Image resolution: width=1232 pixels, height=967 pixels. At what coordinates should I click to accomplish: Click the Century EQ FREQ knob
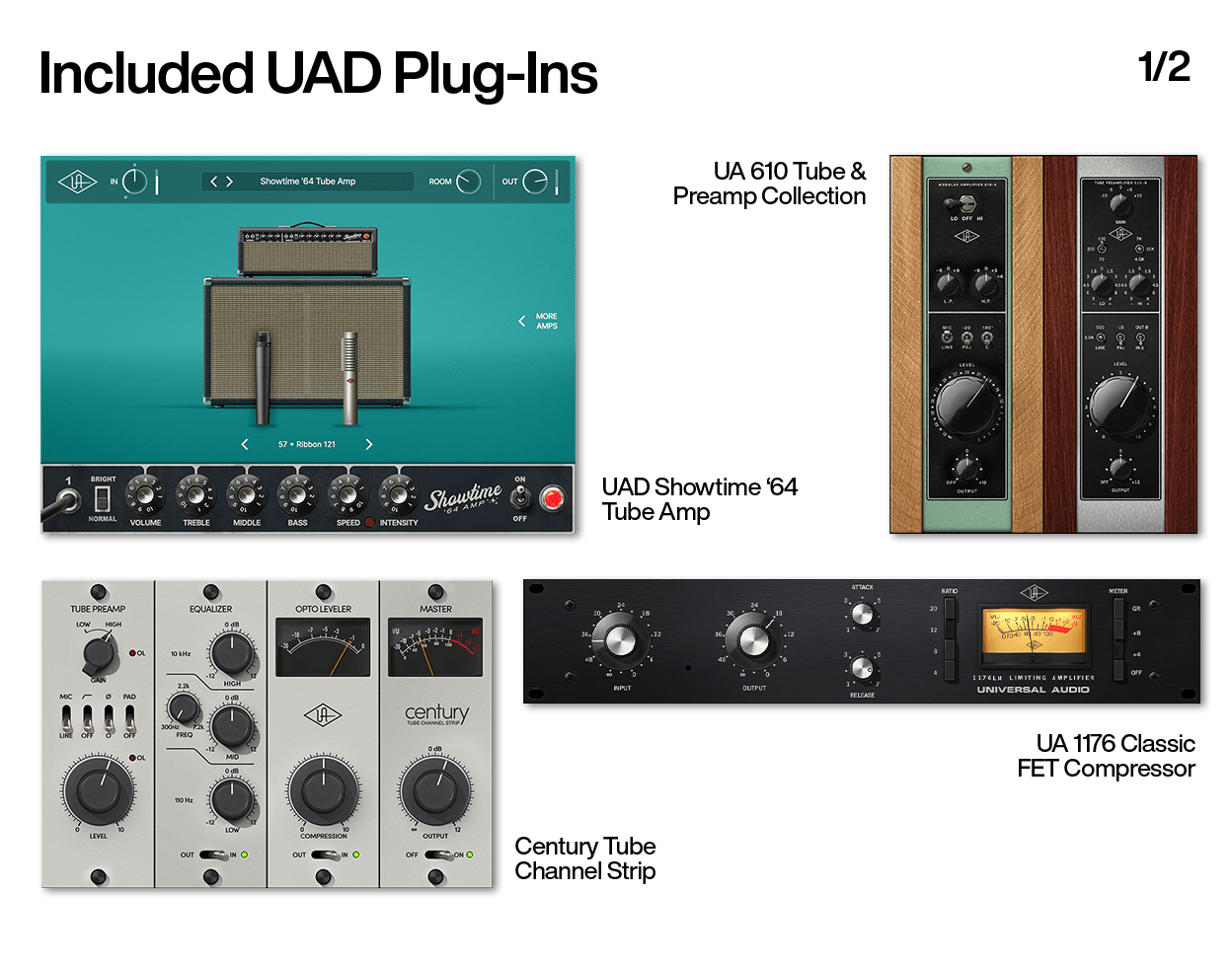point(183,708)
